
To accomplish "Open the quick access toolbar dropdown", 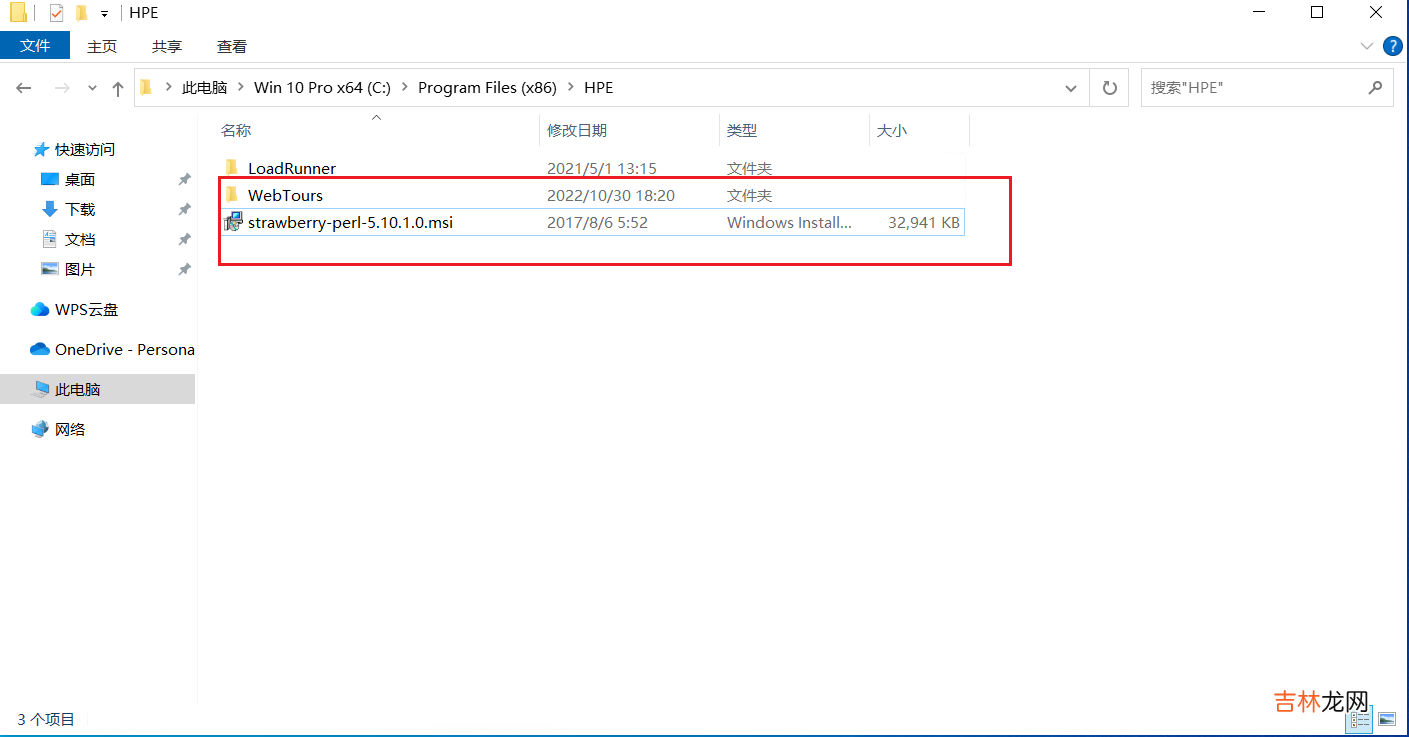I will [104, 14].
